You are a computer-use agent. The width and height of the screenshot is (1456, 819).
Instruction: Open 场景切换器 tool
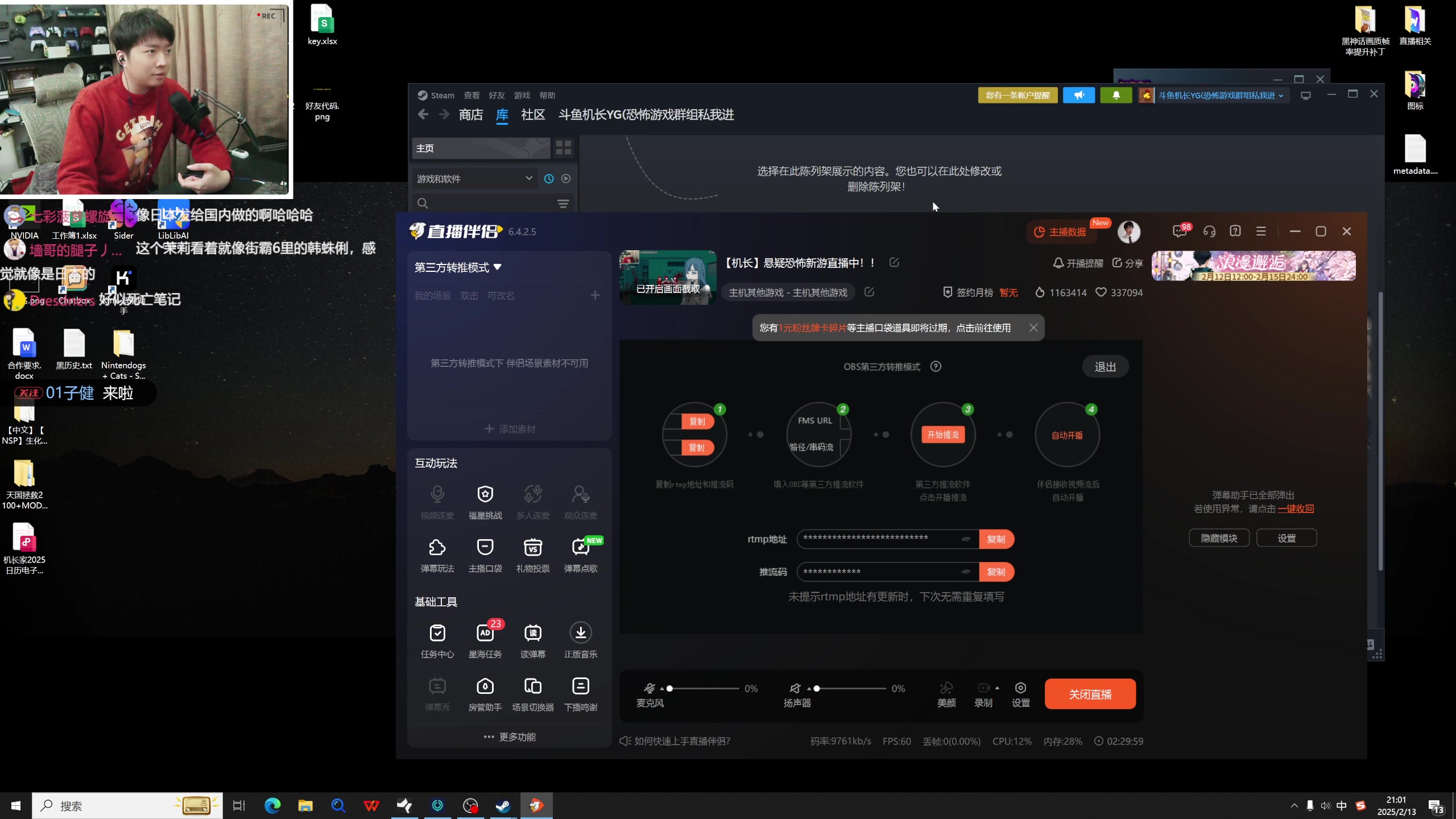(x=532, y=694)
